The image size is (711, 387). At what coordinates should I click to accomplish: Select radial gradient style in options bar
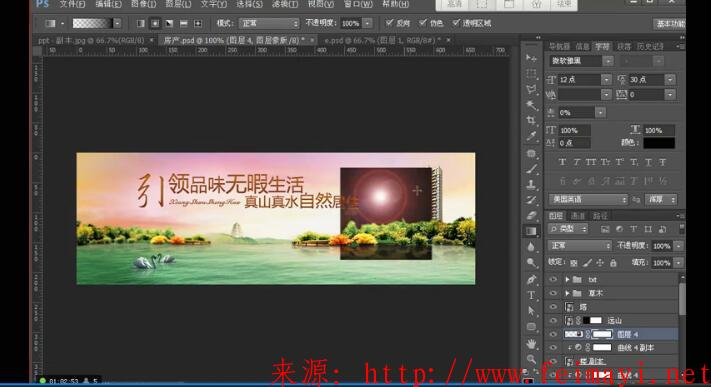(x=155, y=23)
